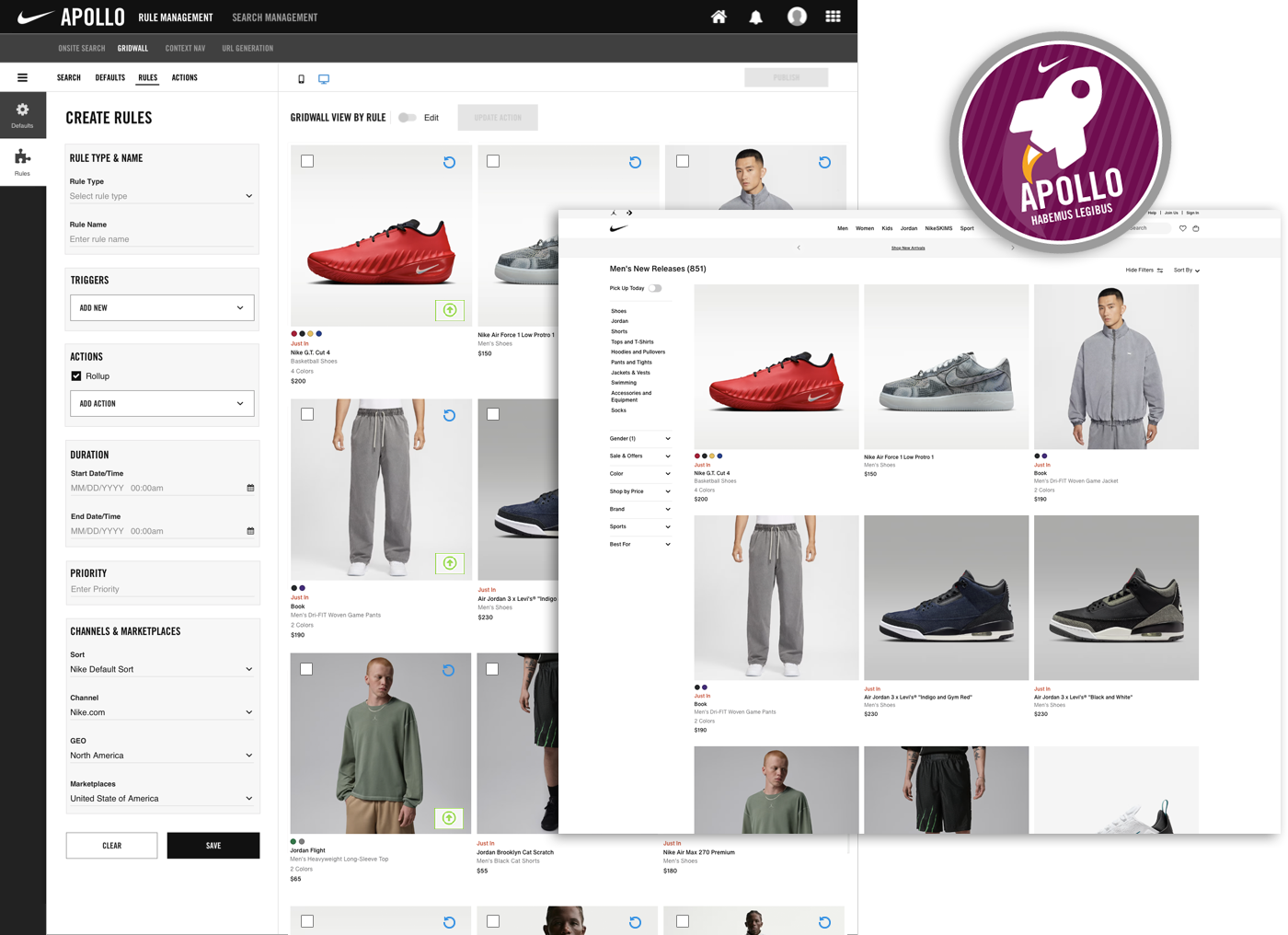Check the selection box on Nike Air Force 1 tile
Viewport: 1288px width, 935px height.
(x=493, y=161)
